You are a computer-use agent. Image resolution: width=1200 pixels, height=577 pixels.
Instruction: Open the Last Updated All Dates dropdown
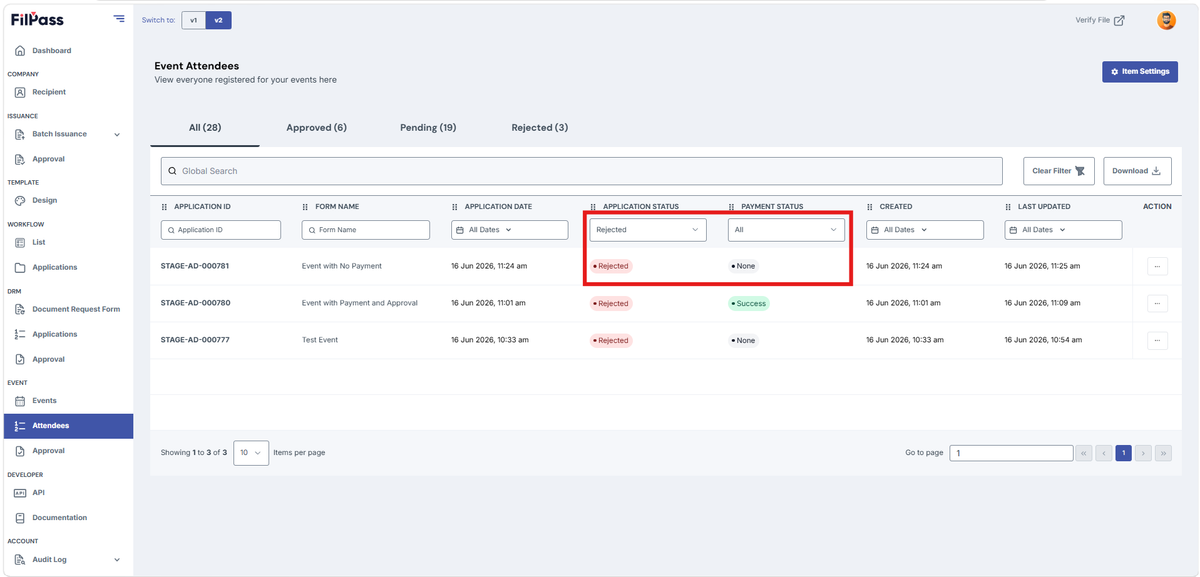(x=1063, y=230)
